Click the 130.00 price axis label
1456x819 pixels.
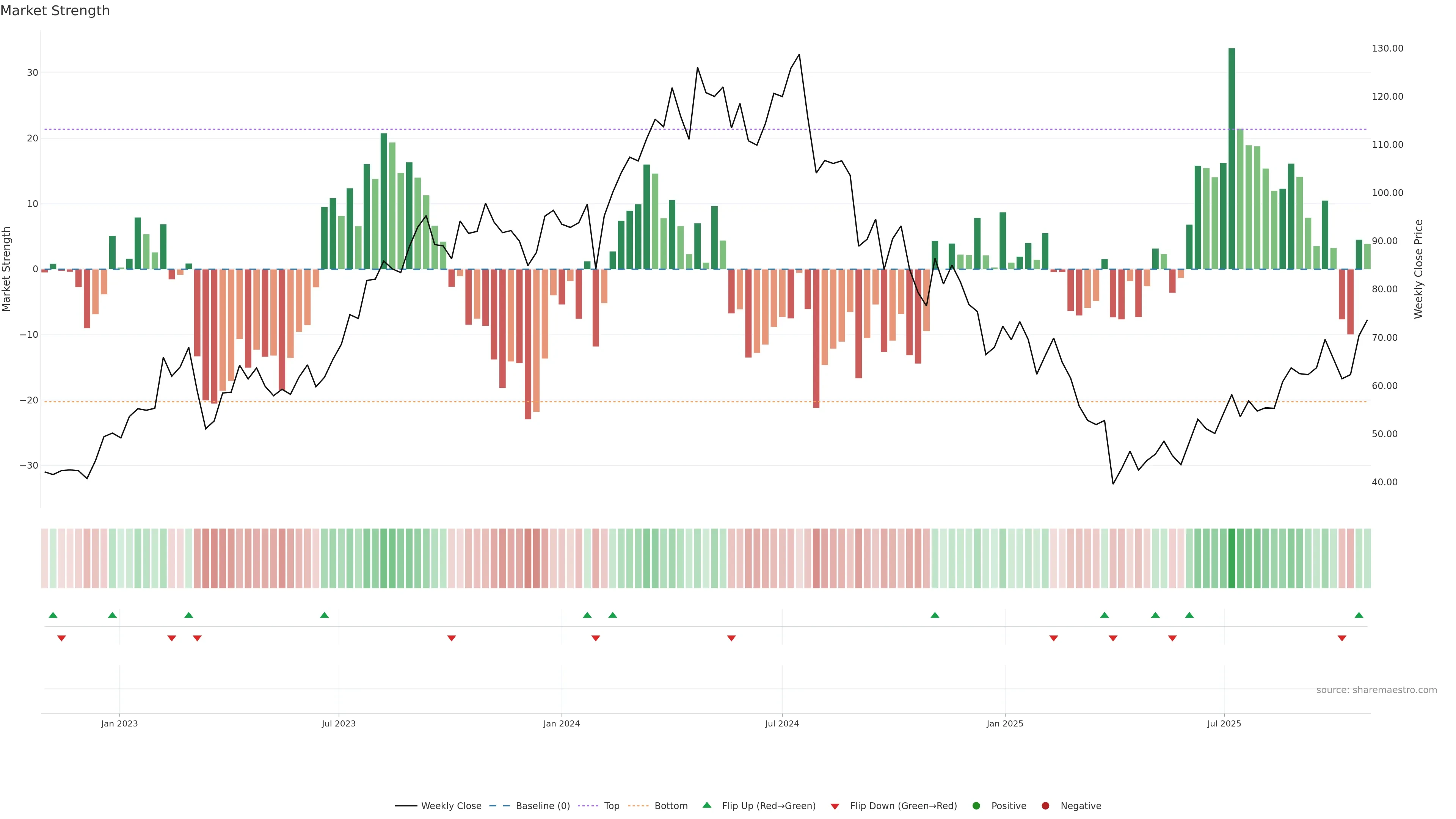point(1387,49)
